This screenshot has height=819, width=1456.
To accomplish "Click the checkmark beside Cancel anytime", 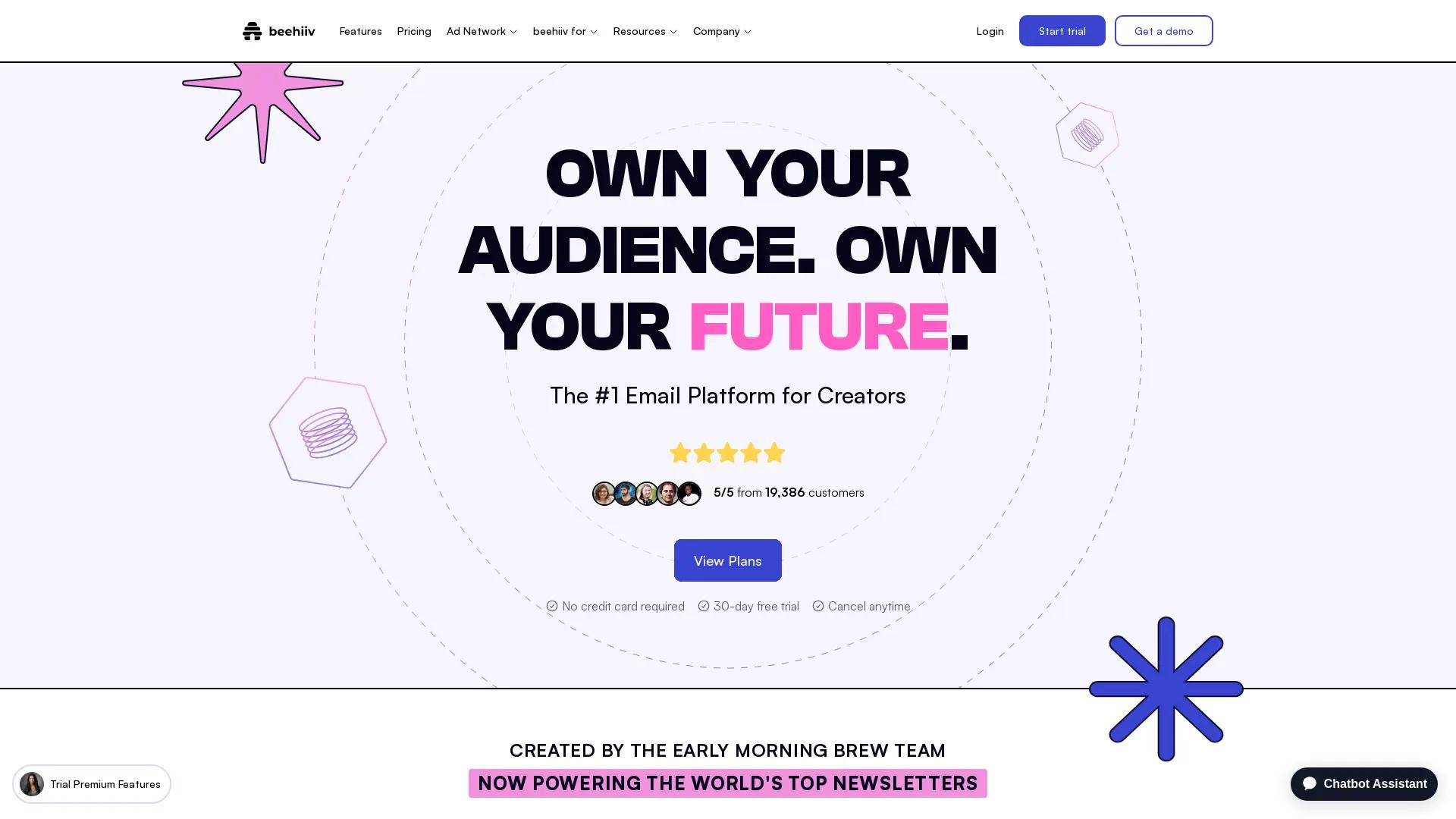I will [x=818, y=606].
